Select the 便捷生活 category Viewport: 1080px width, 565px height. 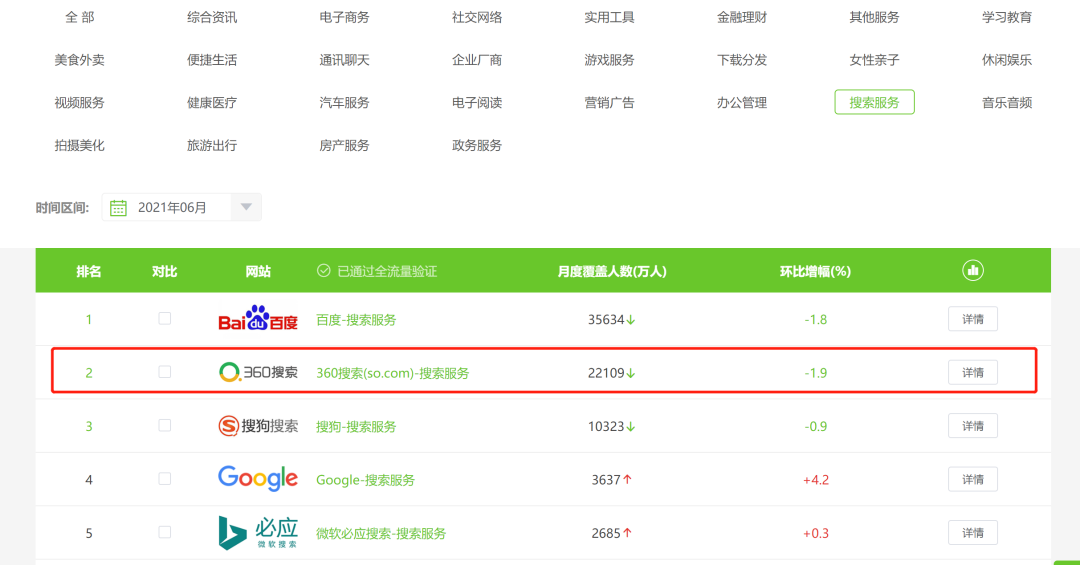pos(212,60)
